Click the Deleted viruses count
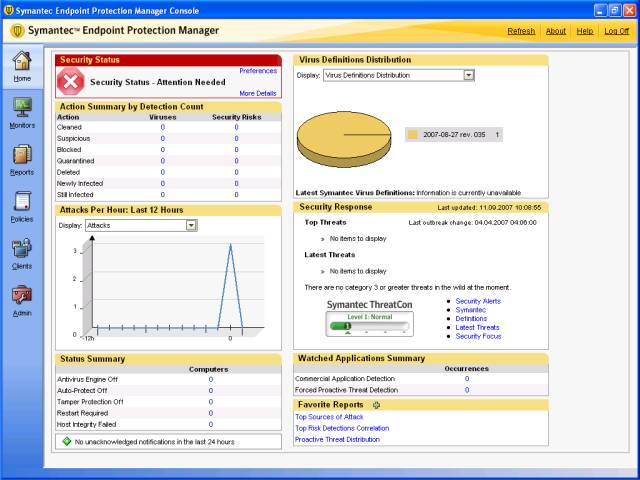640x480 pixels. [162, 172]
